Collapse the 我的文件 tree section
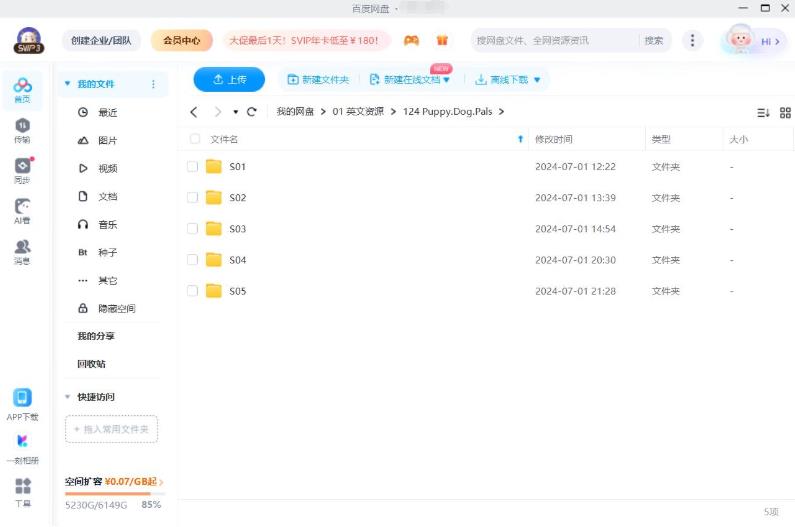The width and height of the screenshot is (795, 527). (67, 84)
